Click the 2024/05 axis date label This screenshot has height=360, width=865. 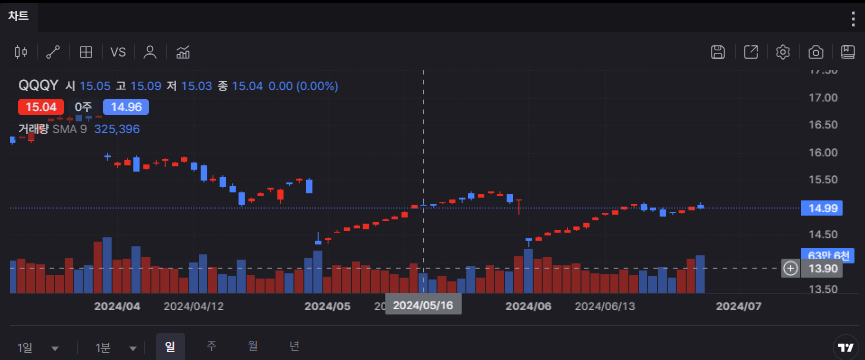328,306
